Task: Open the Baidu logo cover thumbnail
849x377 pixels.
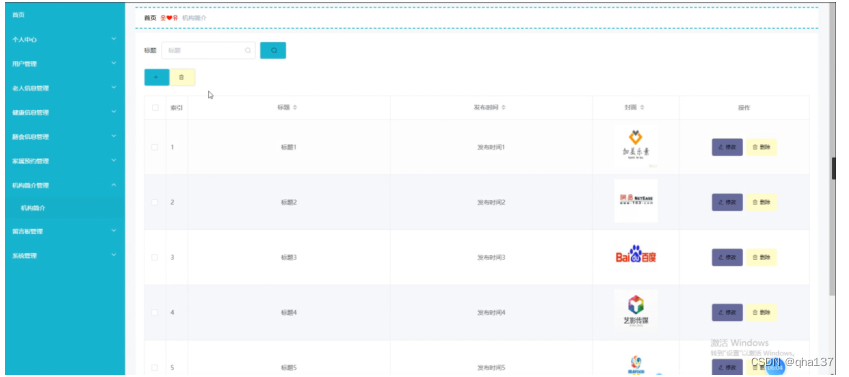Action: (x=636, y=256)
